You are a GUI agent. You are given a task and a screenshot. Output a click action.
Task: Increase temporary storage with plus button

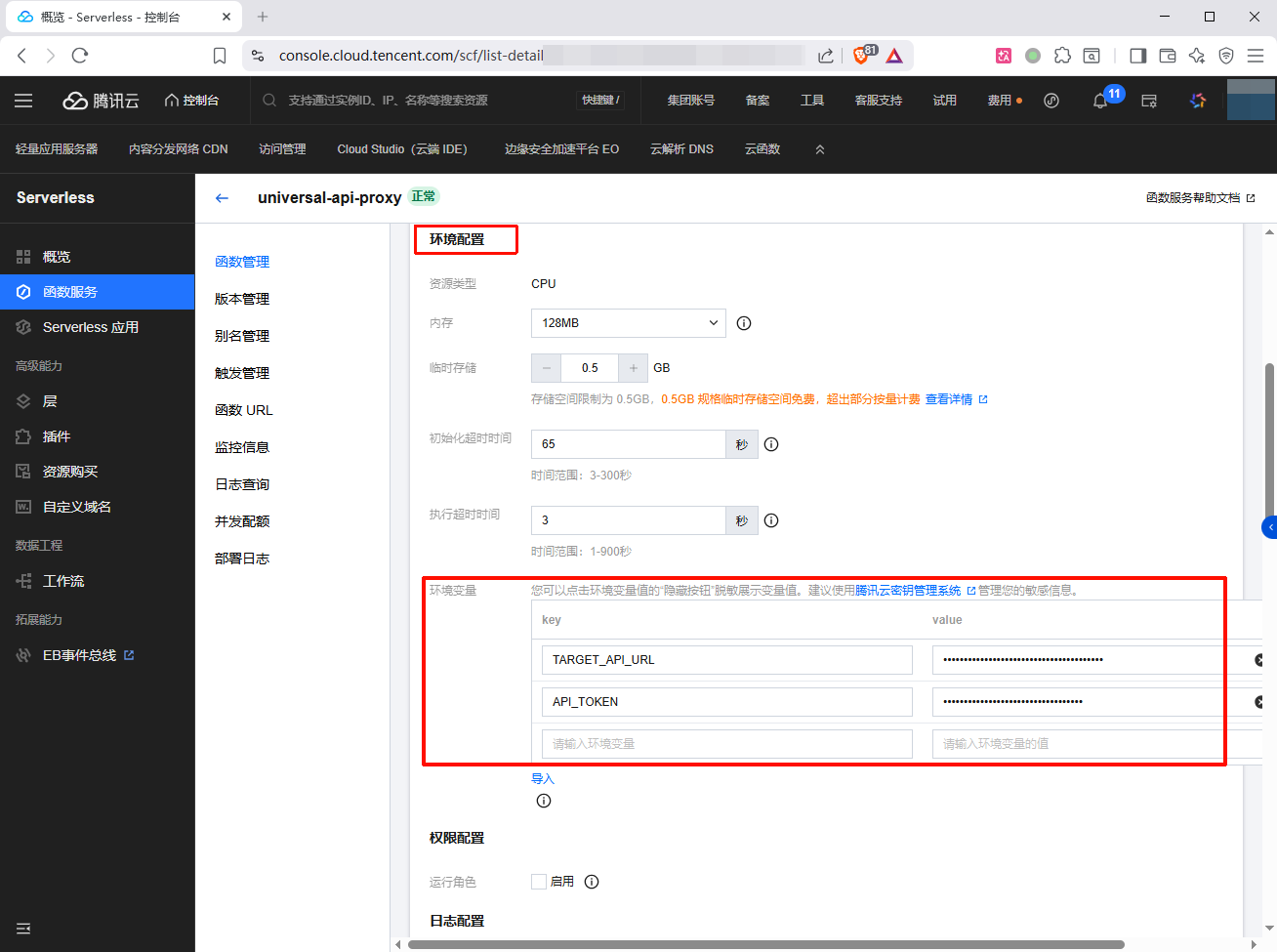pos(634,368)
